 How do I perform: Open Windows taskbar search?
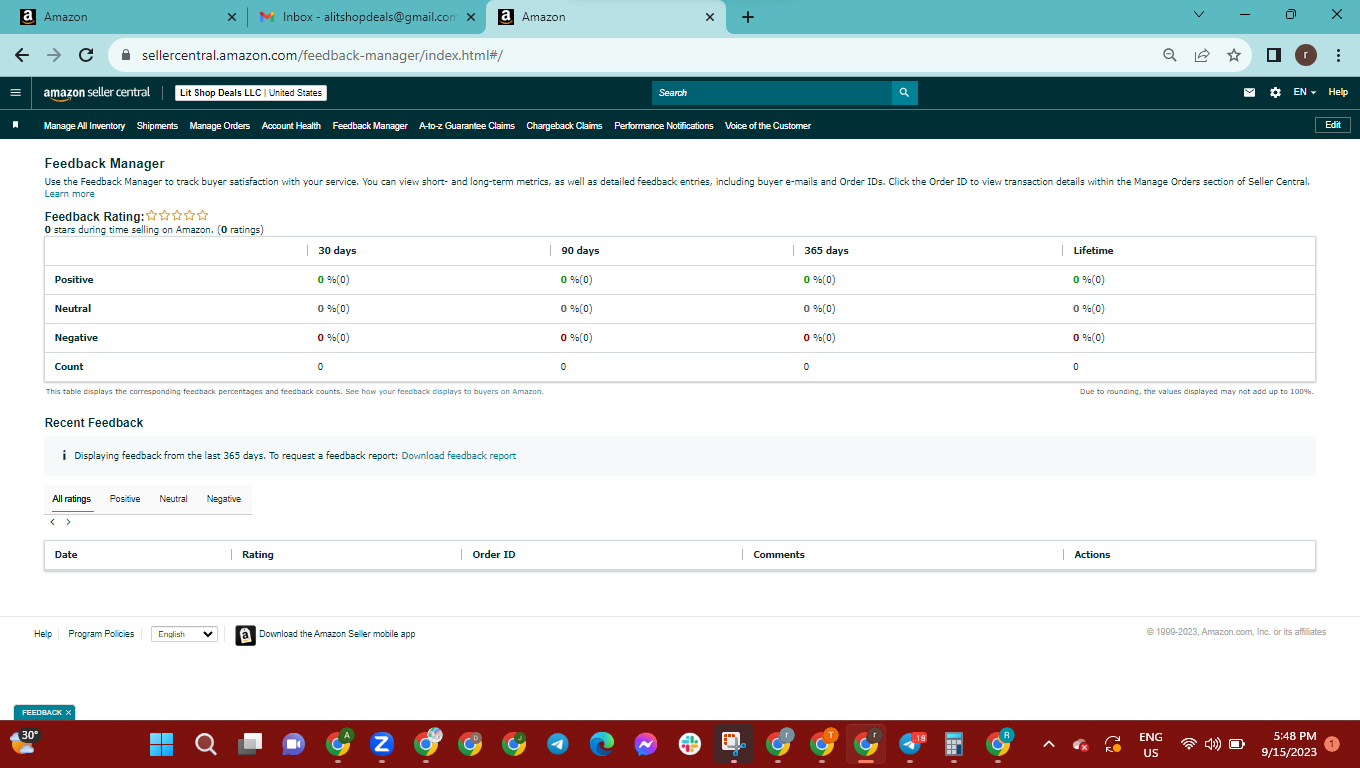pos(205,744)
